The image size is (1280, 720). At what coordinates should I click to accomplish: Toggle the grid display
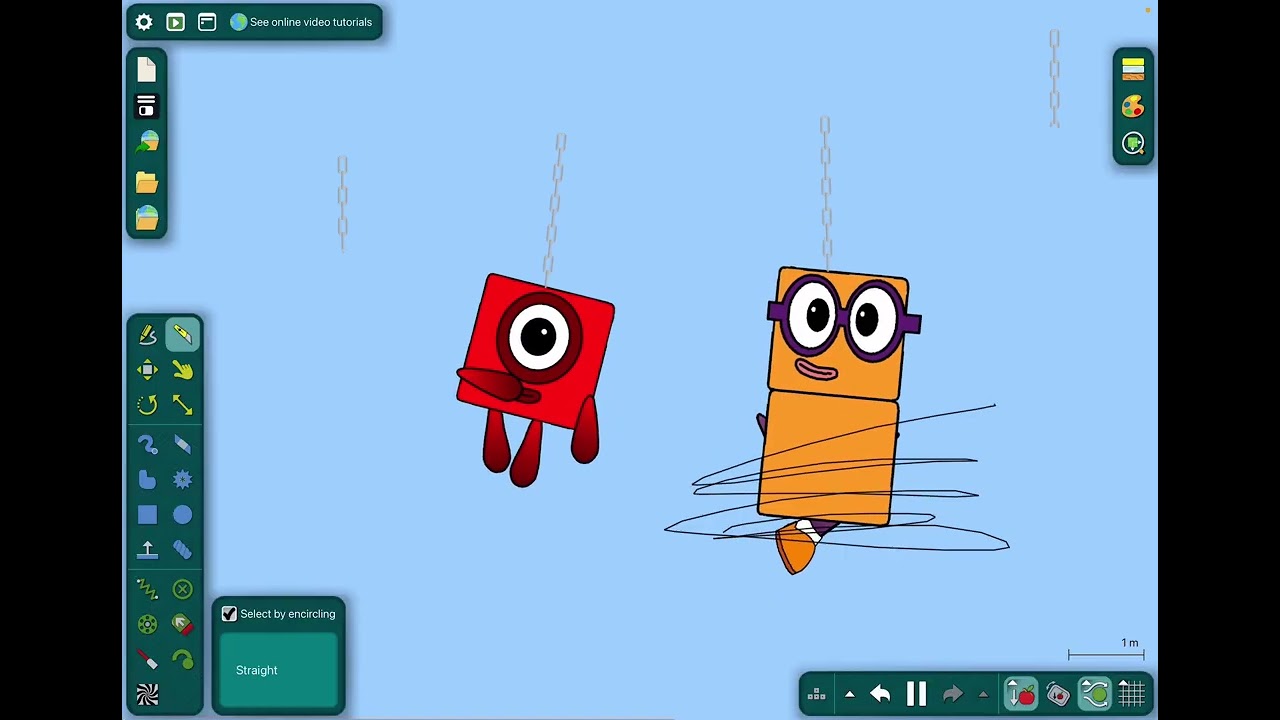click(x=1132, y=693)
